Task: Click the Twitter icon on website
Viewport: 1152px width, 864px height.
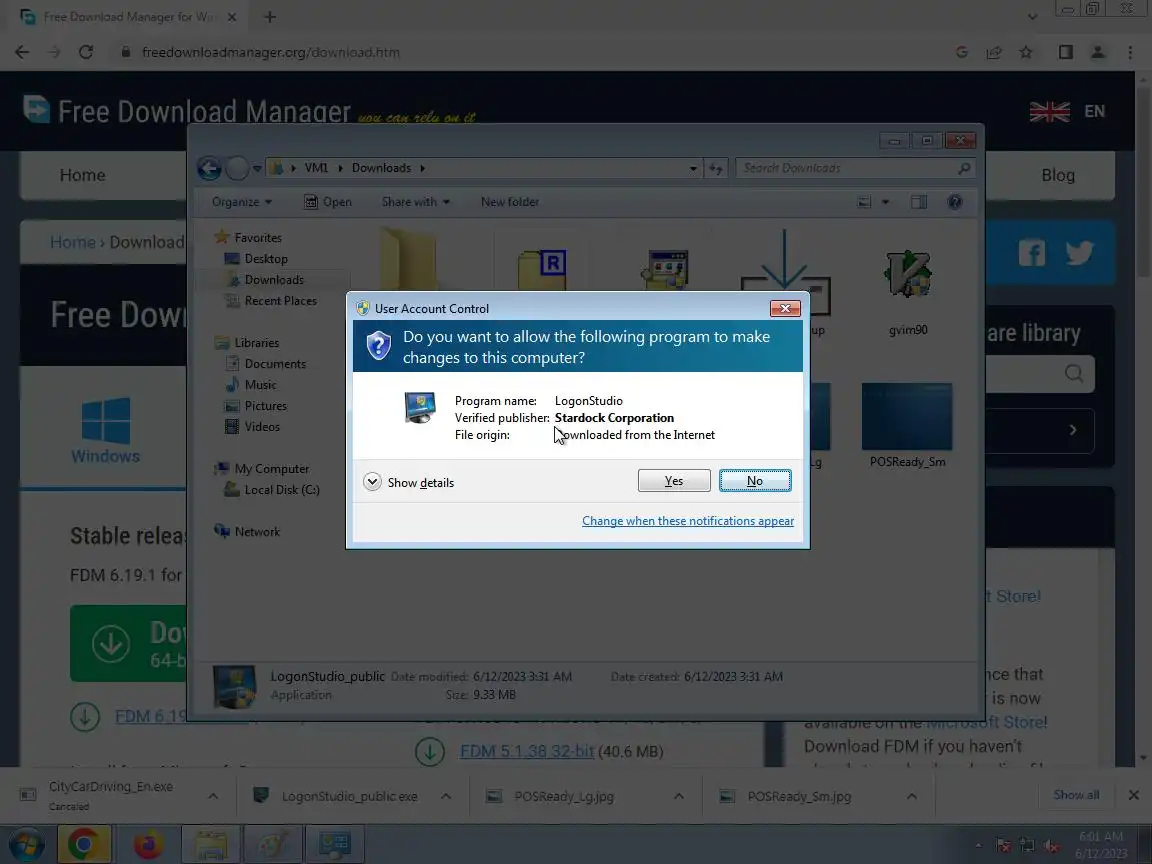Action: 1079,253
